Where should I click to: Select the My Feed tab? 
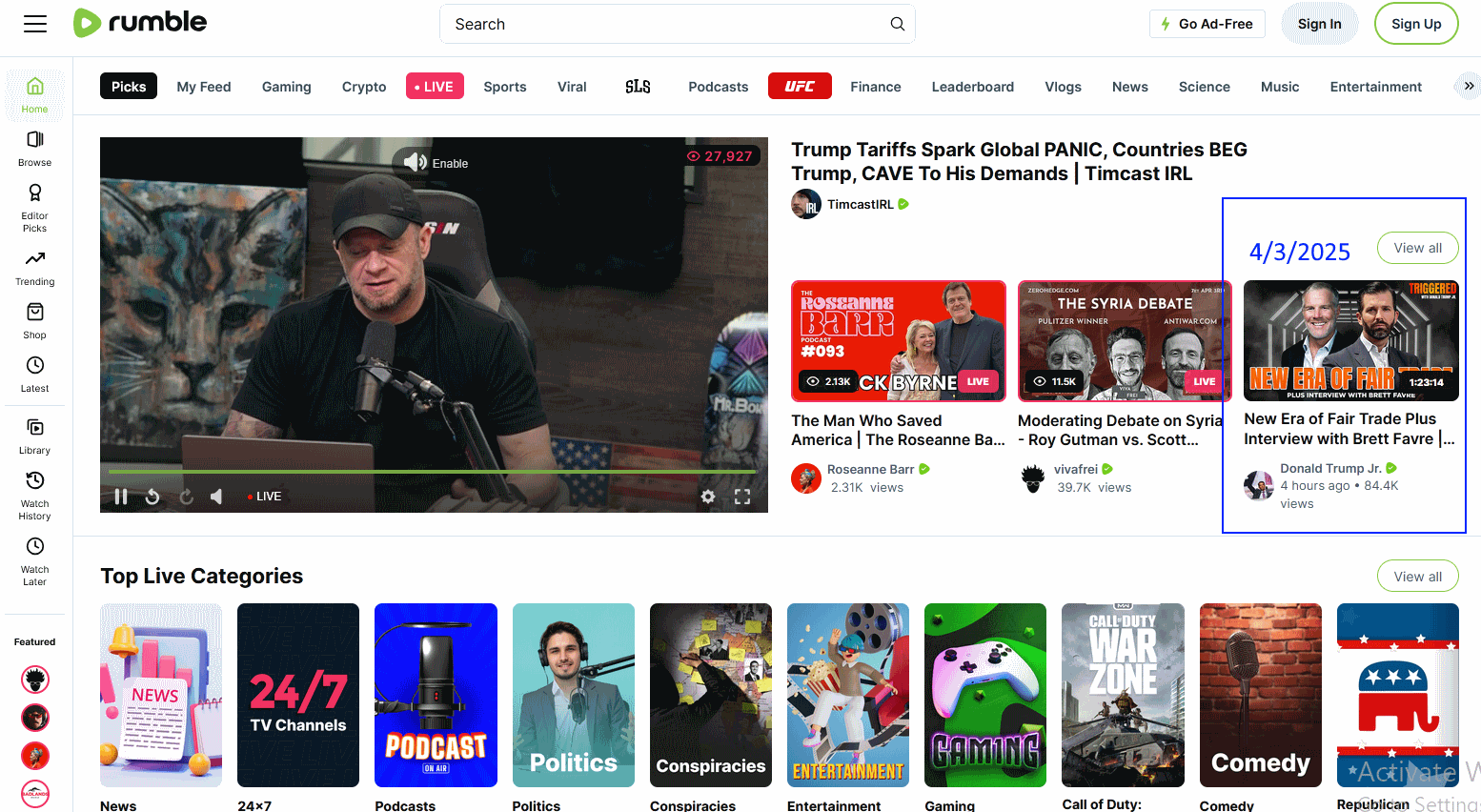[204, 87]
